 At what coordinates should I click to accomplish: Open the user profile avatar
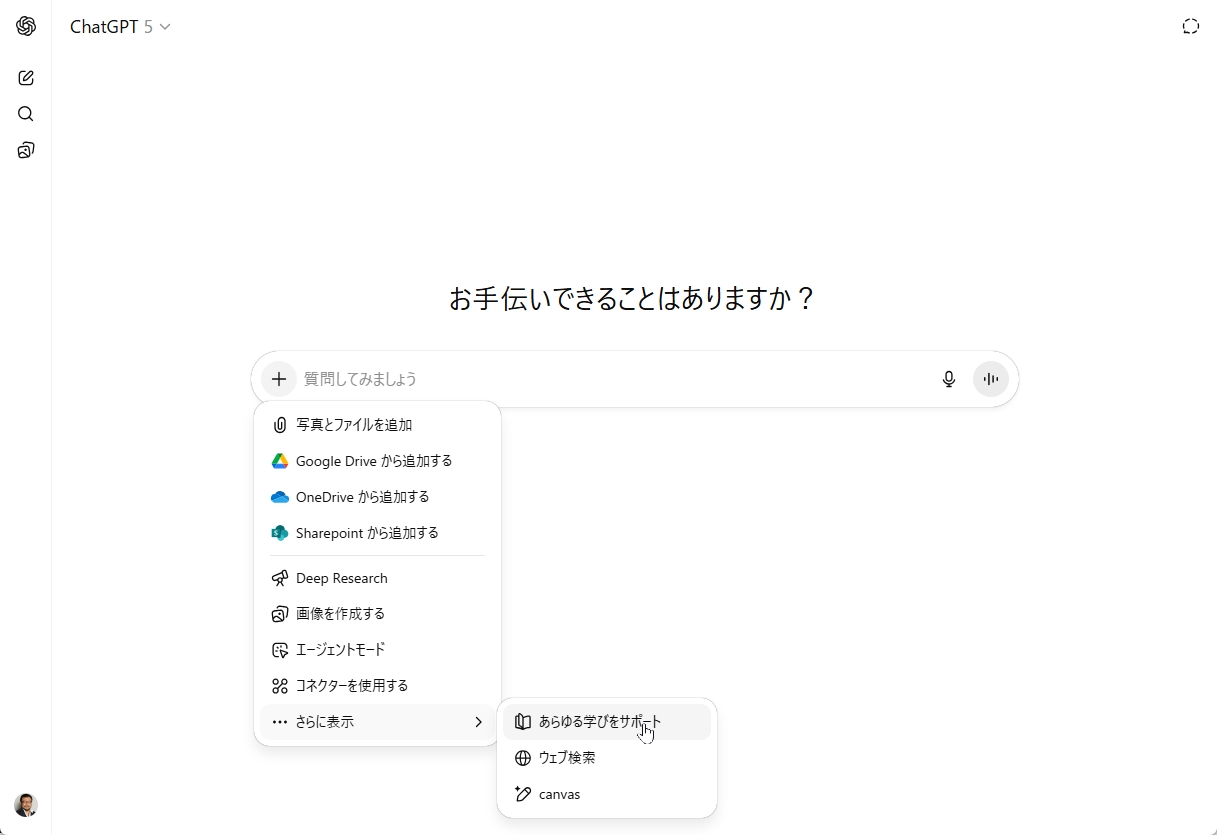(26, 805)
